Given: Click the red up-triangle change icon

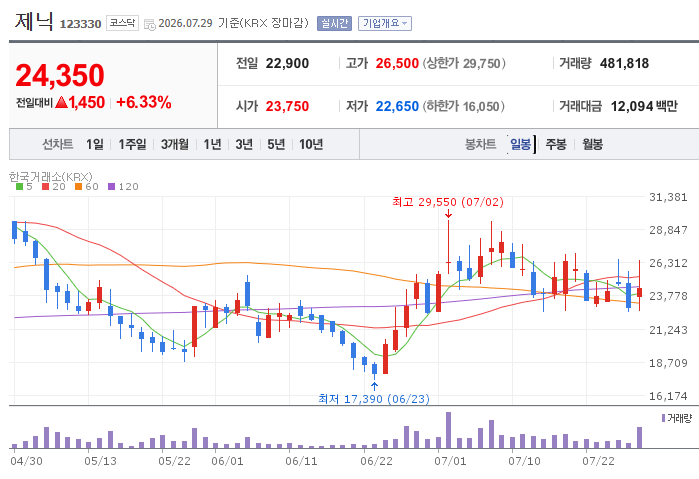Looking at the screenshot, I should tap(62, 102).
